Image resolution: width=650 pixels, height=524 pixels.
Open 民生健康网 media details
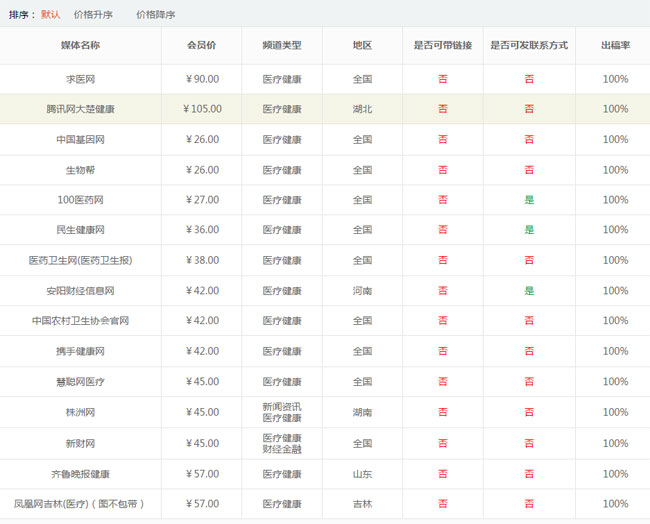pyautogui.click(x=80, y=230)
